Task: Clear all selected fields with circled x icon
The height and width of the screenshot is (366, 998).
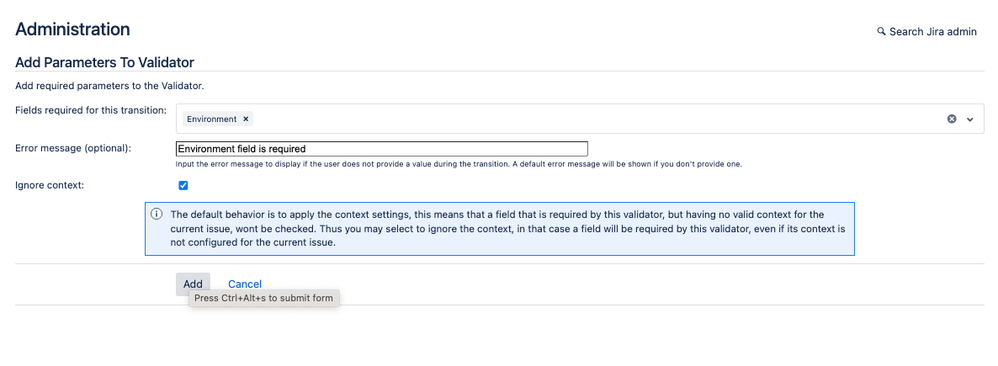Action: click(x=952, y=119)
